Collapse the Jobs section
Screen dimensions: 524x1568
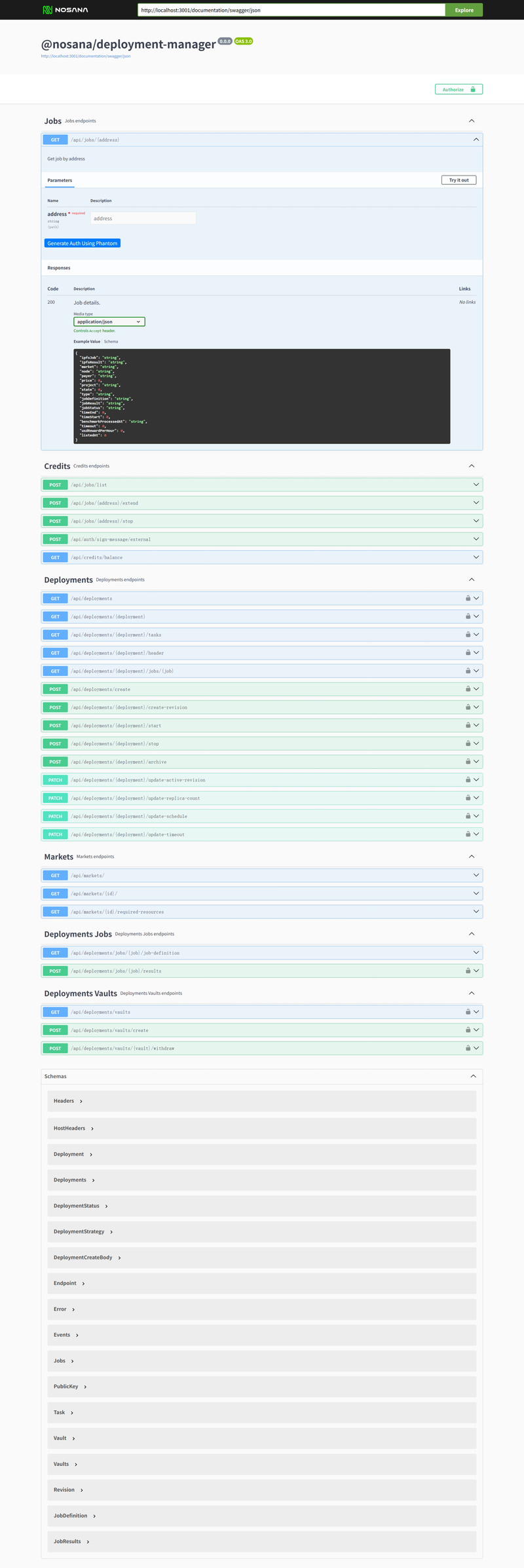point(472,121)
